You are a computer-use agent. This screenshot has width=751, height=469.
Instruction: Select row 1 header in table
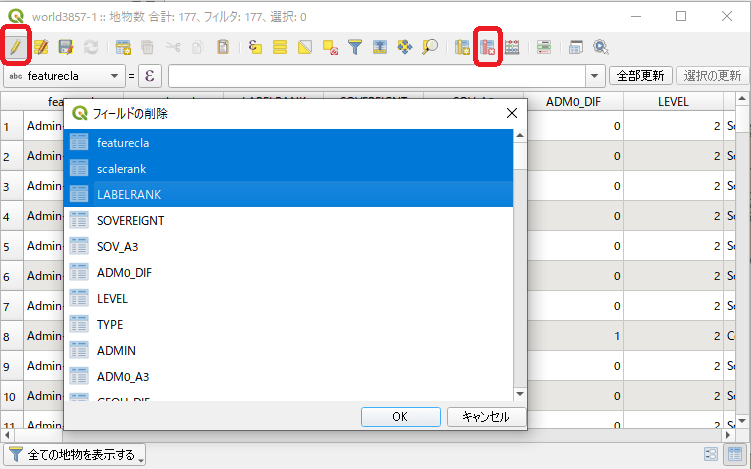12,126
